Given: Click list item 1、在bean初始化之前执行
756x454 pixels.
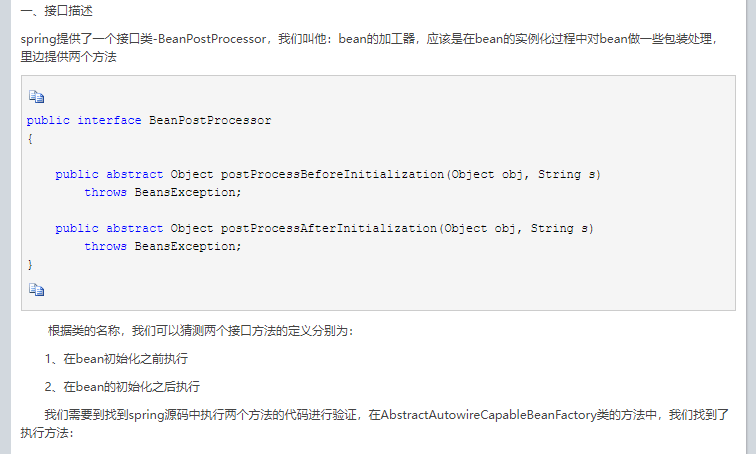Looking at the screenshot, I should [117, 358].
